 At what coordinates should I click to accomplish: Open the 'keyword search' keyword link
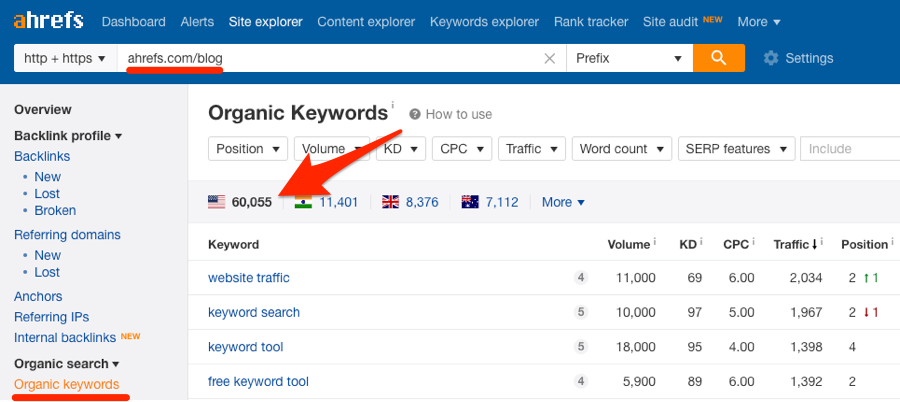coord(254,312)
